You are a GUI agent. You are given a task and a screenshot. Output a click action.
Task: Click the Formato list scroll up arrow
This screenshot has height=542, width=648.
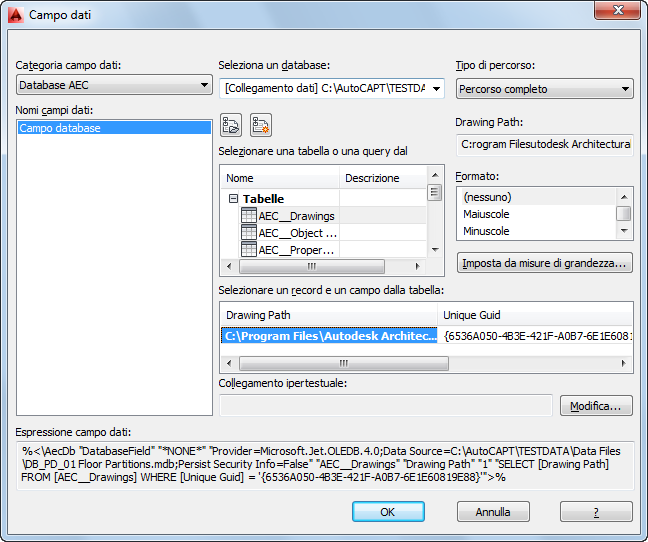pyautogui.click(x=624, y=197)
